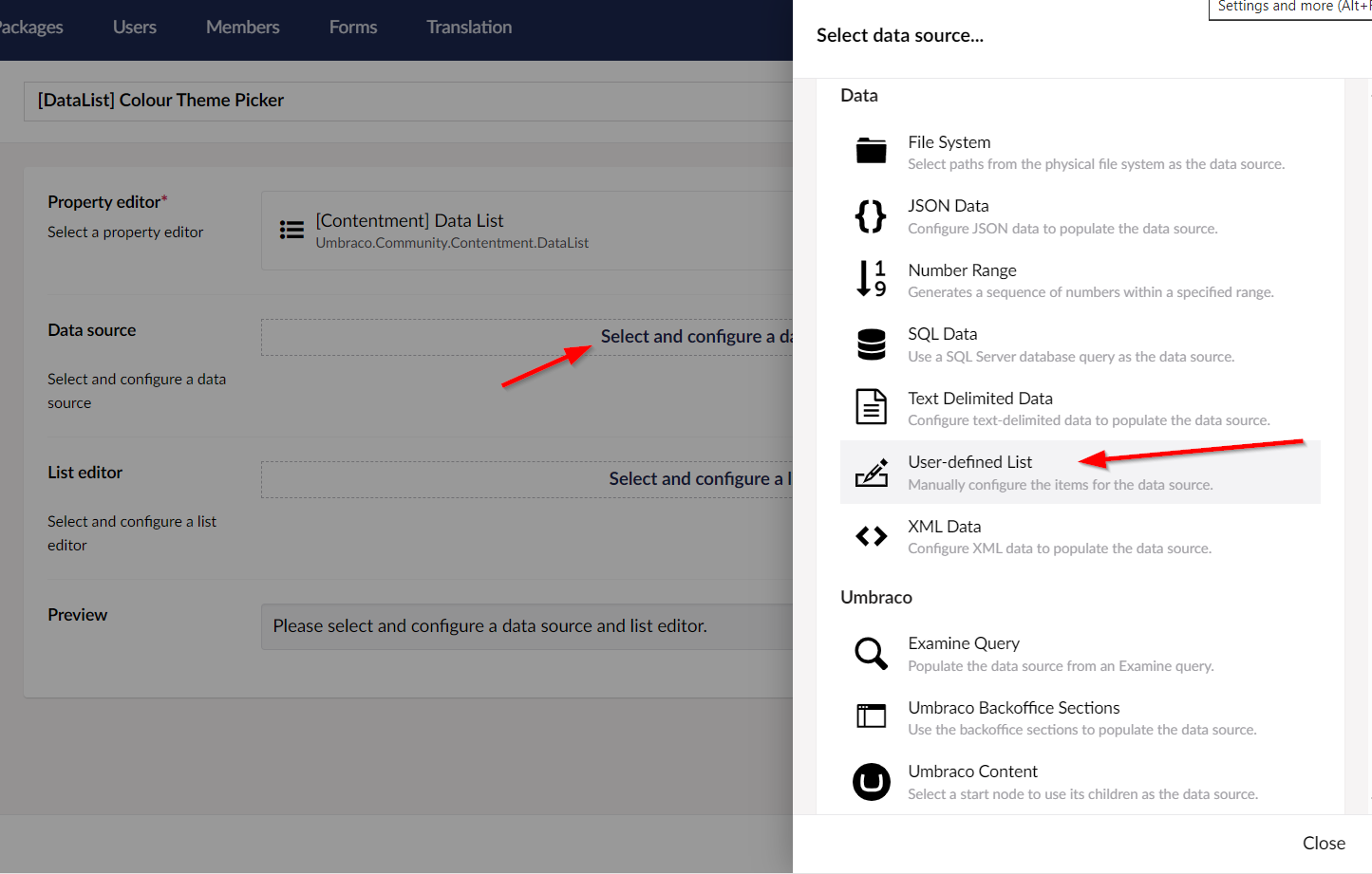Click the Umbraco Backoffice Sections window icon

pos(871,716)
